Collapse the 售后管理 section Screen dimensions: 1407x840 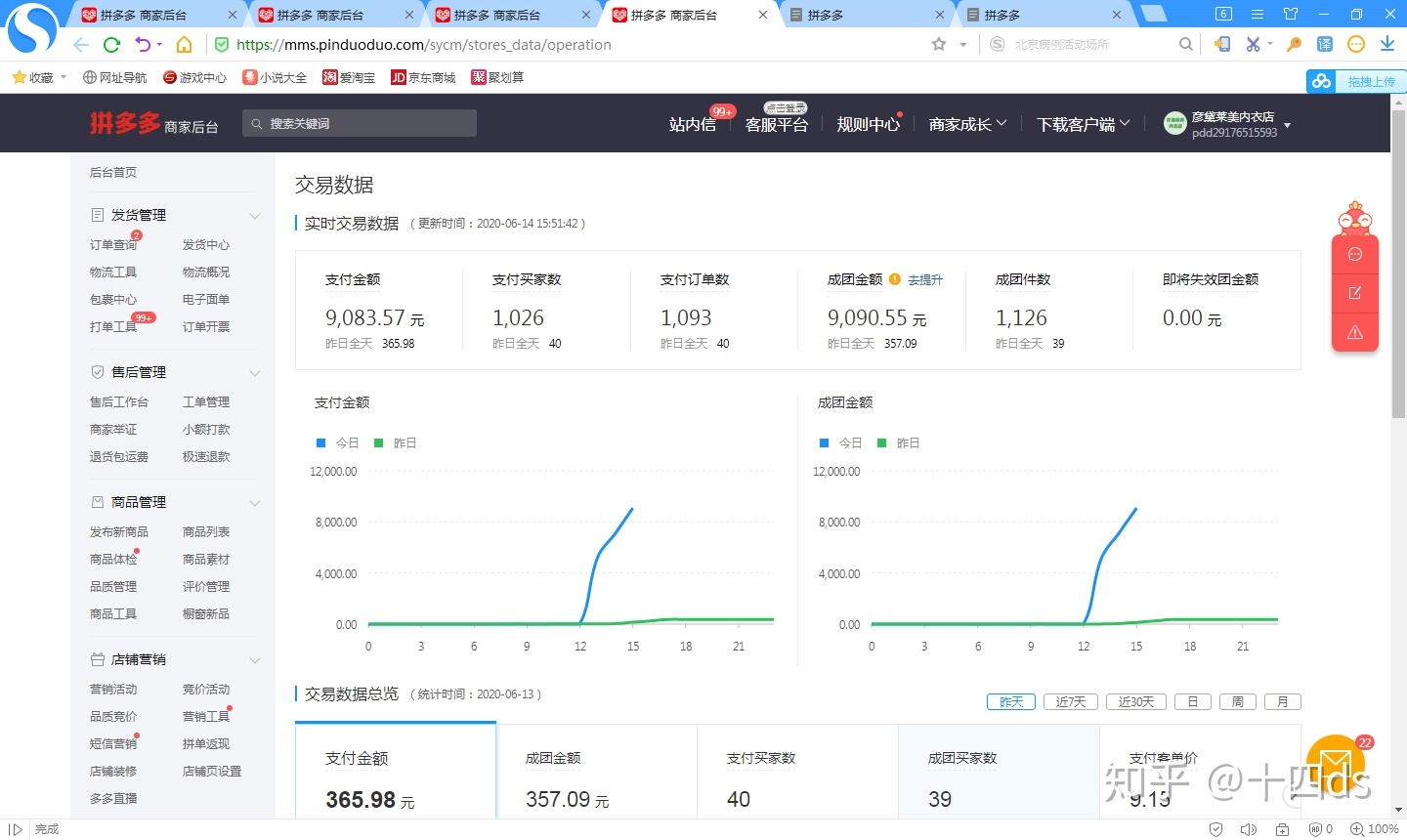[x=255, y=373]
